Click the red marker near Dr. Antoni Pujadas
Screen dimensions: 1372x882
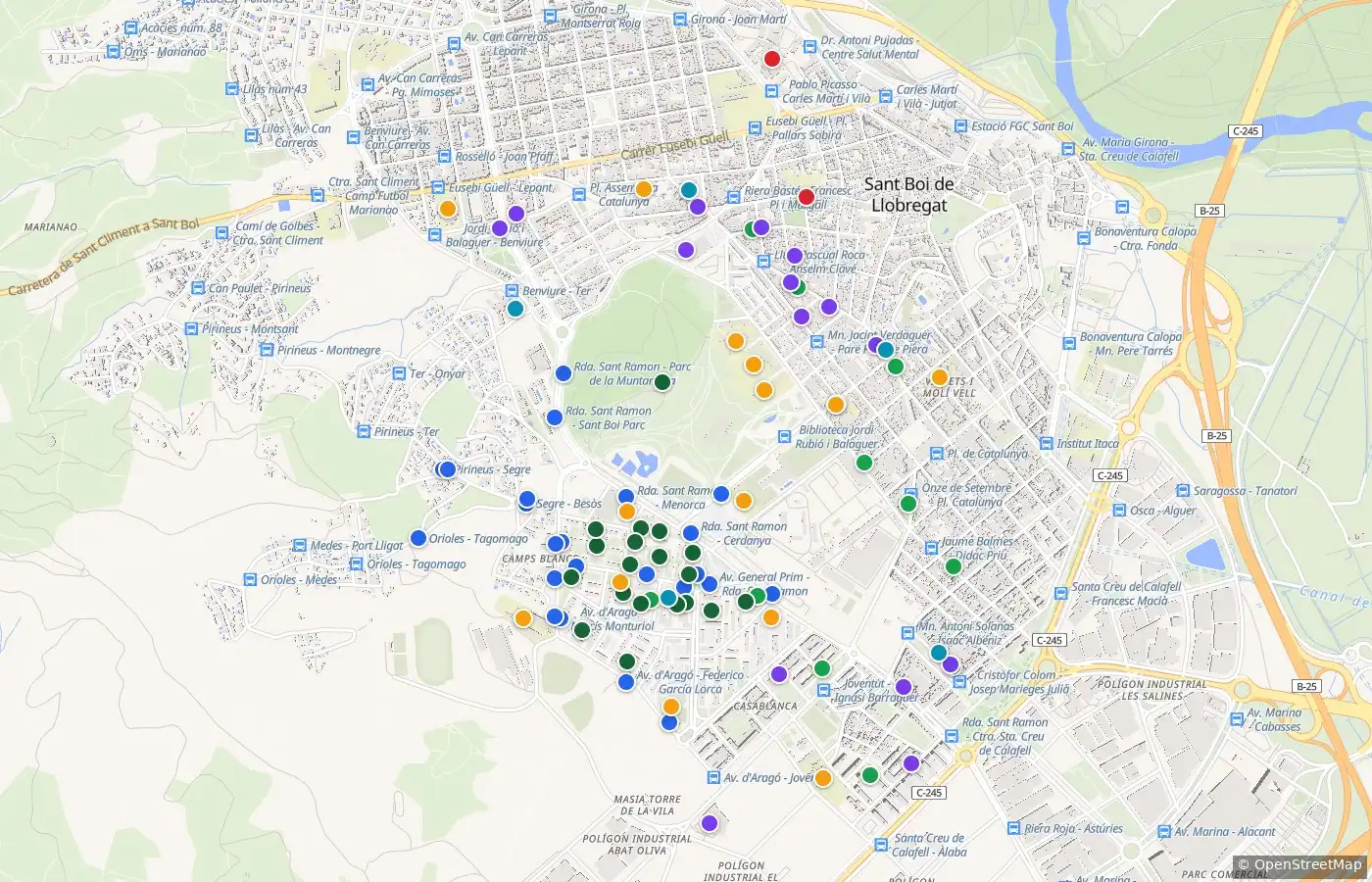click(x=771, y=59)
